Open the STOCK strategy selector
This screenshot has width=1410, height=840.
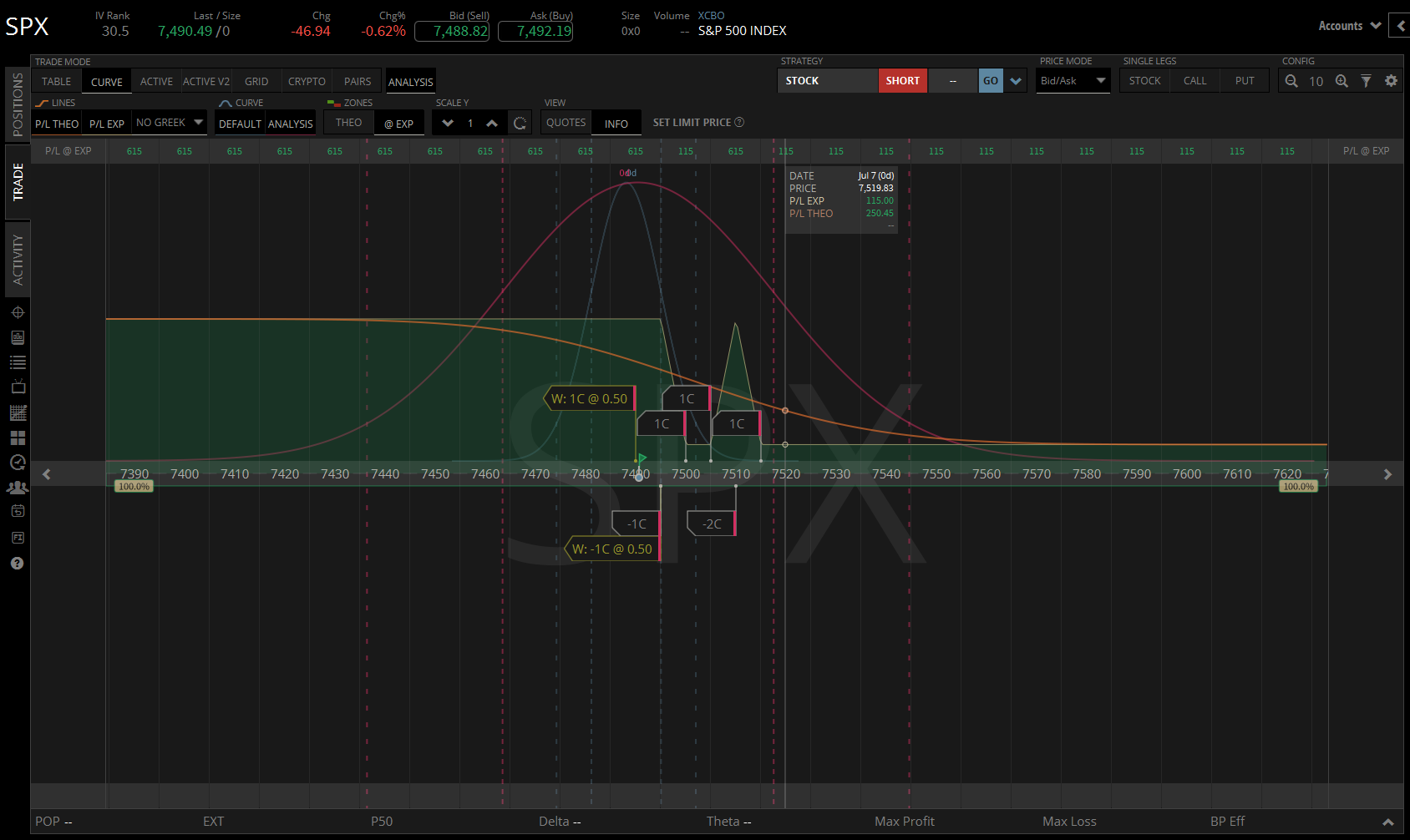click(827, 81)
